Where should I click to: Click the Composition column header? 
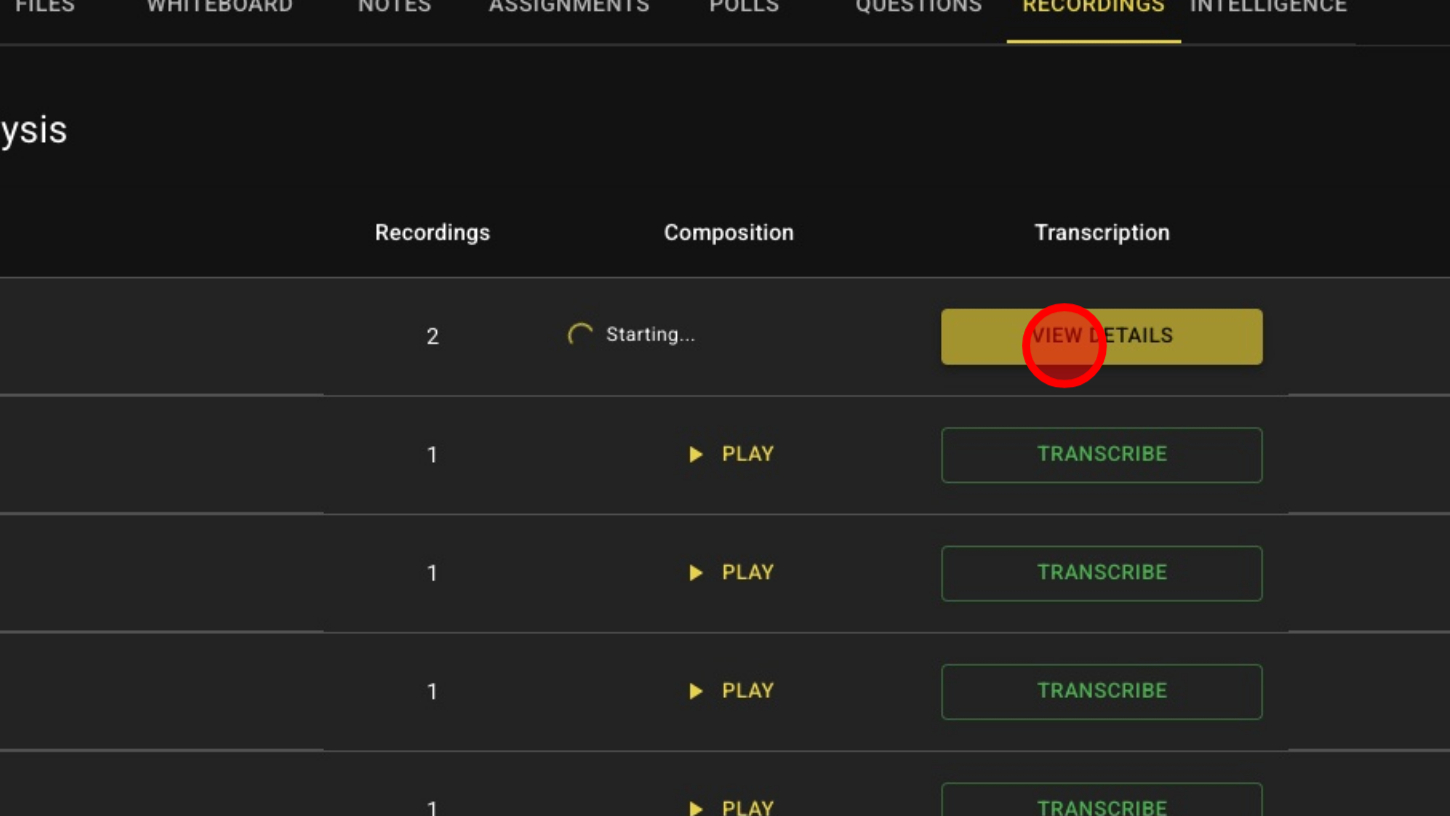tap(728, 232)
